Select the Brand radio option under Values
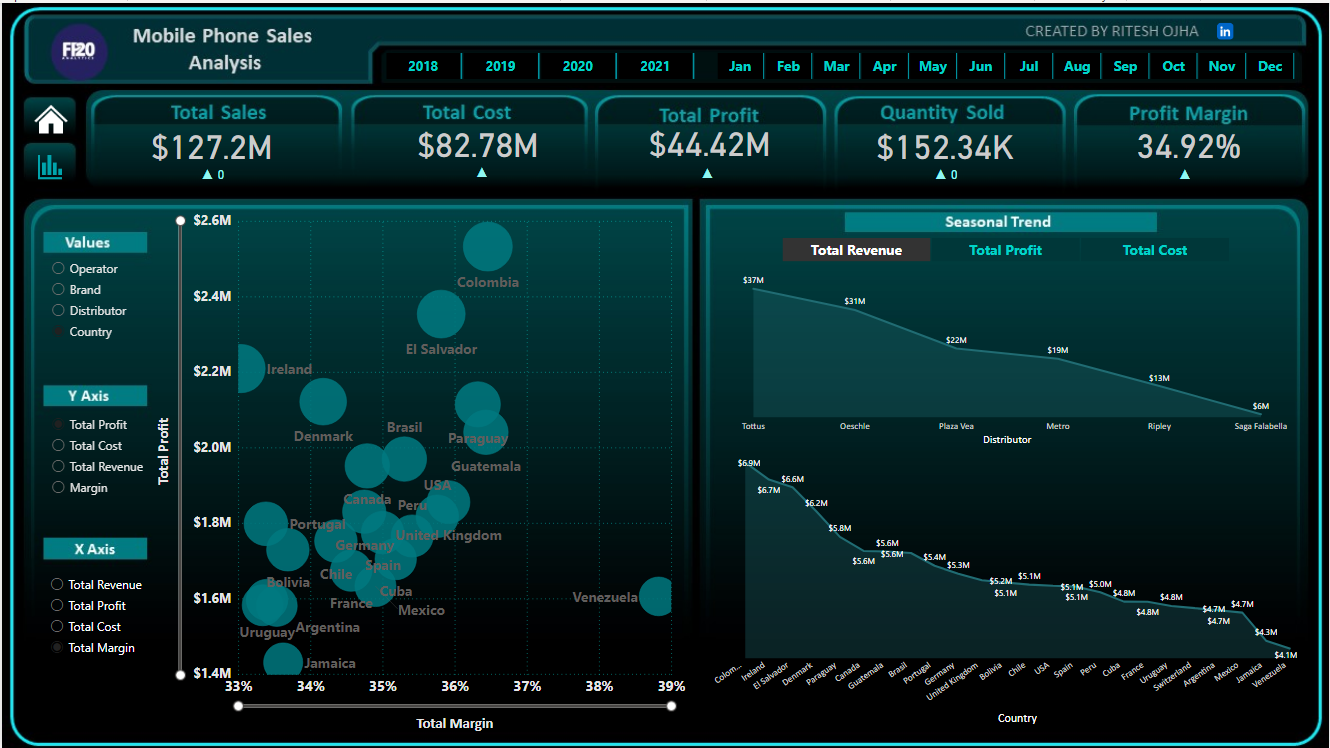 click(x=58, y=290)
